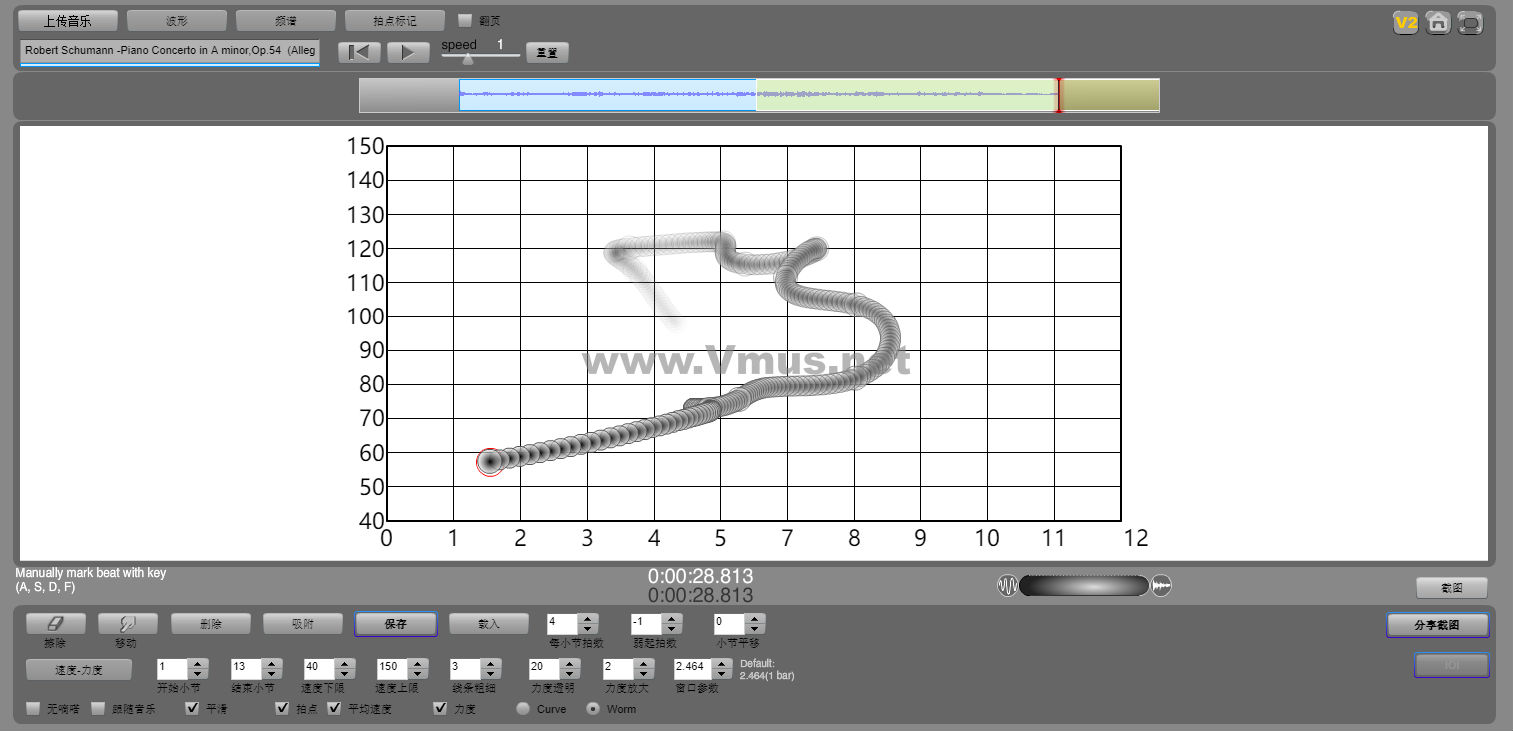Image resolution: width=1513 pixels, height=731 pixels.
Task: Increase the 结束小节 end bar stepper
Action: pos(271,663)
